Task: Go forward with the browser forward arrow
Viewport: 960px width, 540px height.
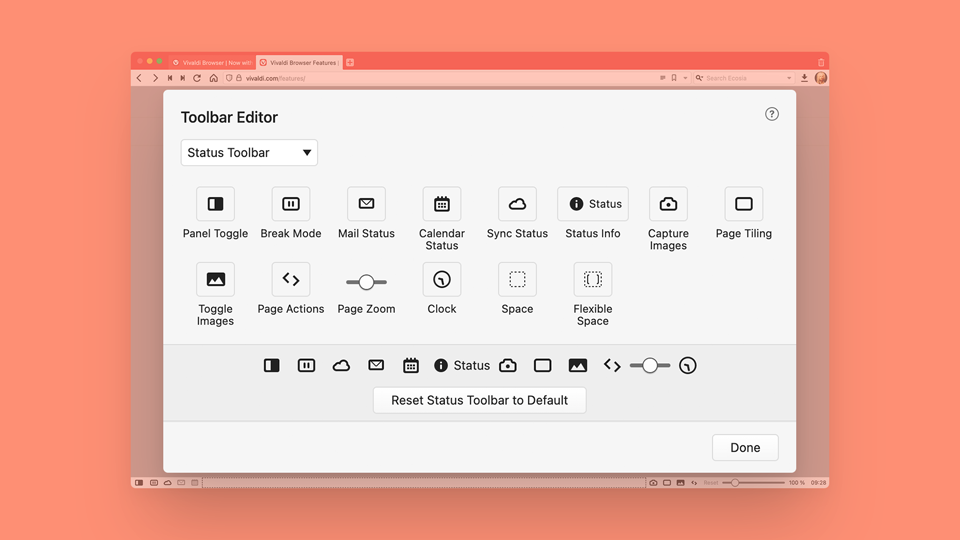Action: pos(155,78)
